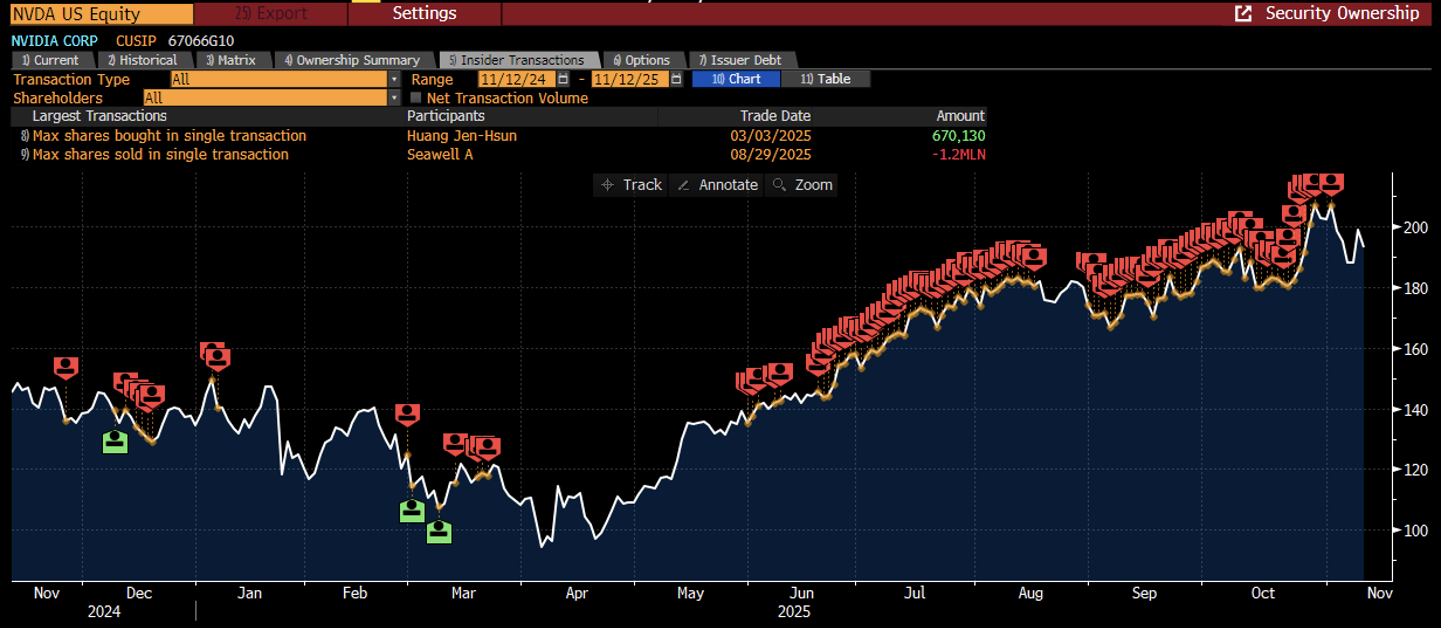Open the range start date calendar picker
The width and height of the screenshot is (1442, 628).
[563, 79]
